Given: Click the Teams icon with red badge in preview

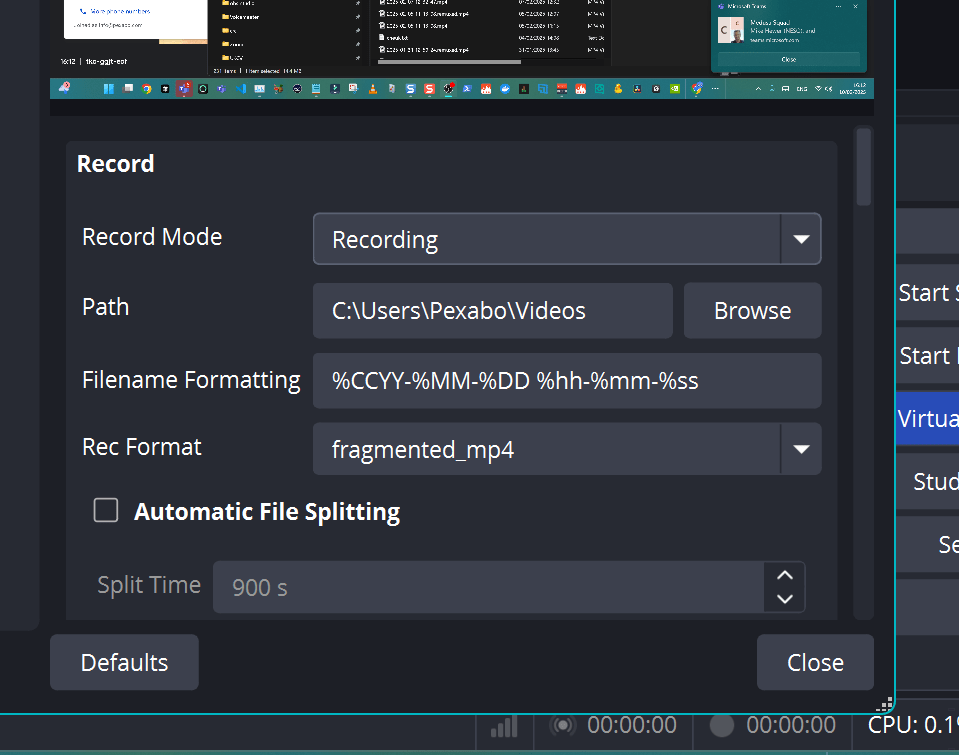Looking at the screenshot, I should (184, 89).
